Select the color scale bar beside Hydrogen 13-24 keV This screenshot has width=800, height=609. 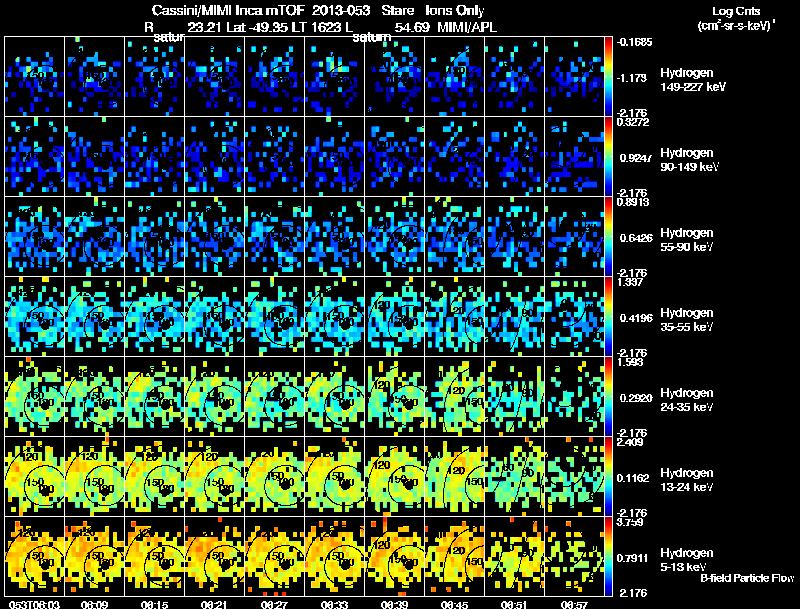[x=608, y=477]
